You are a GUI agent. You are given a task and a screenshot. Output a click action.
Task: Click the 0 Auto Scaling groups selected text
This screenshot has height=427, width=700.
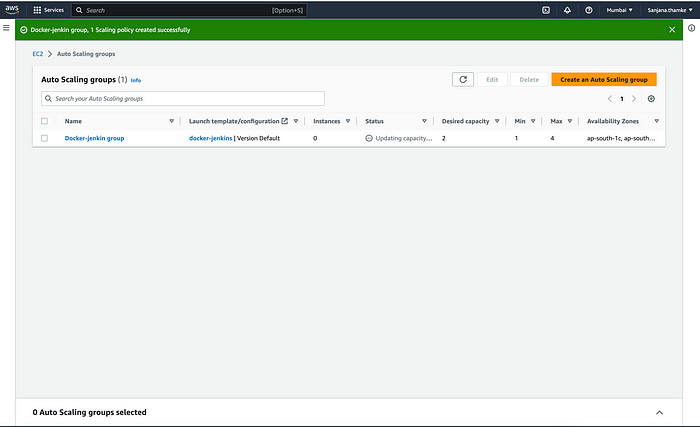pyautogui.click(x=89, y=412)
